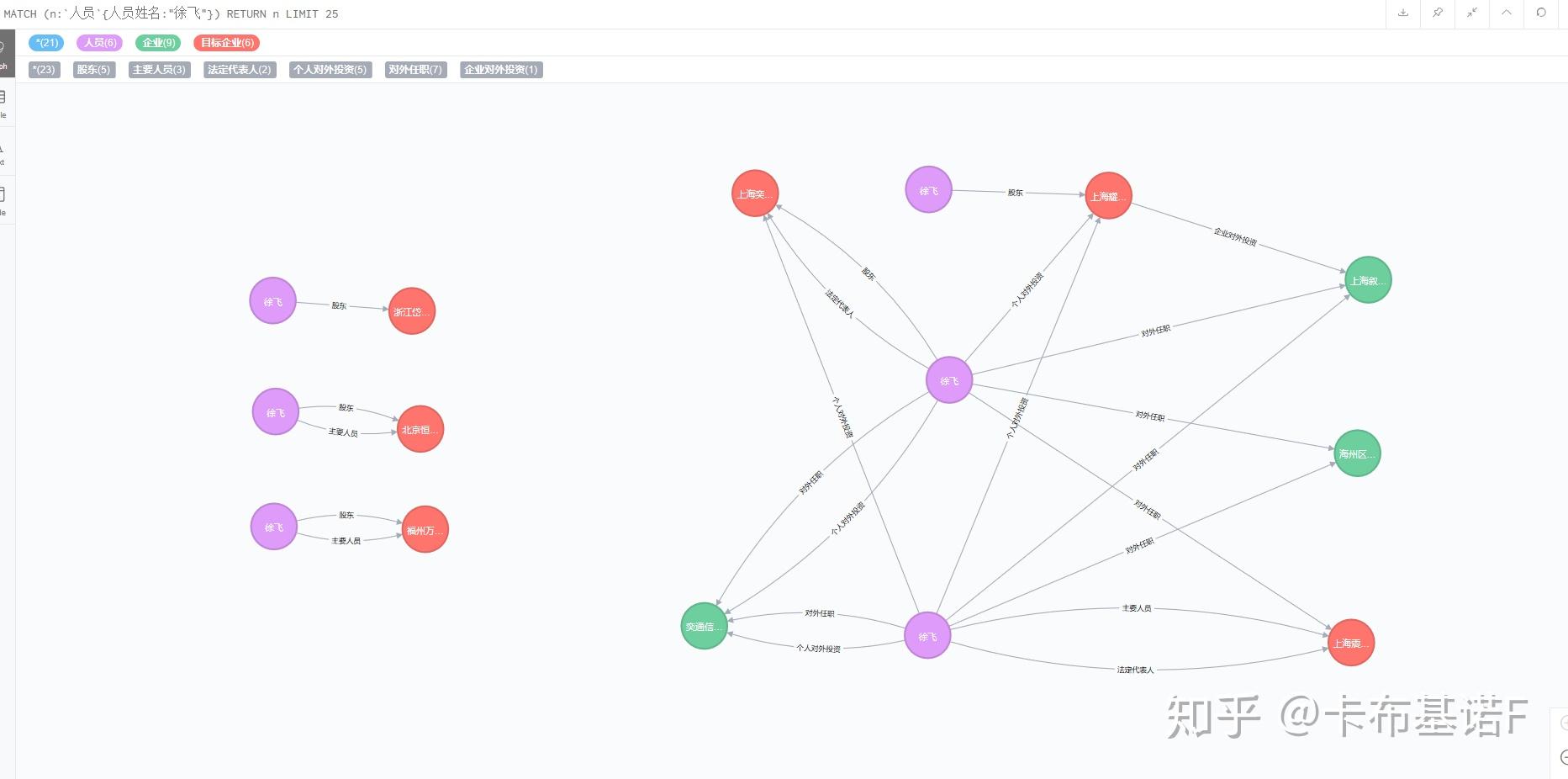Select the green 企业(9) node label
Image resolution: width=1568 pixels, height=779 pixels.
158,43
